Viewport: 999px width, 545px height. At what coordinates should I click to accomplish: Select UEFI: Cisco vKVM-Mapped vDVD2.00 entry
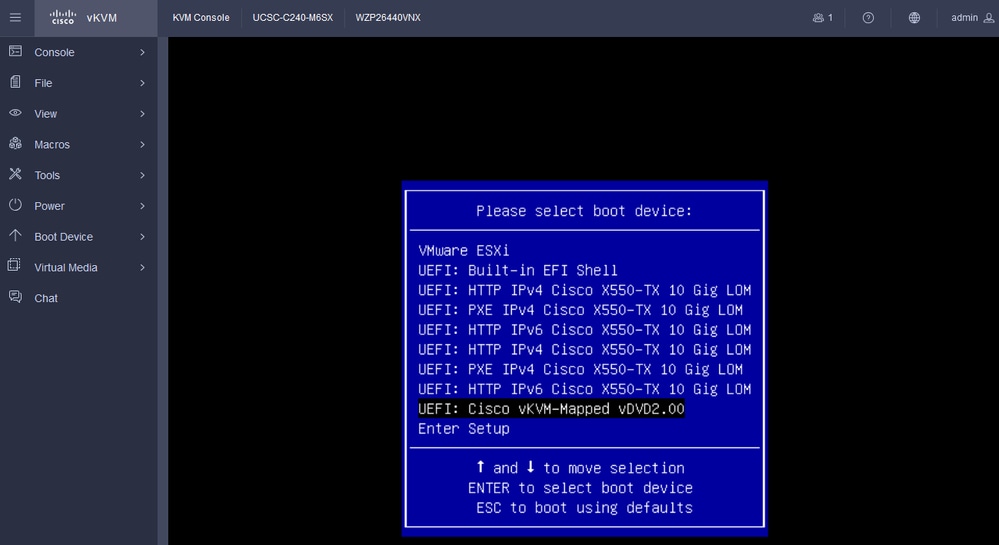tap(551, 409)
